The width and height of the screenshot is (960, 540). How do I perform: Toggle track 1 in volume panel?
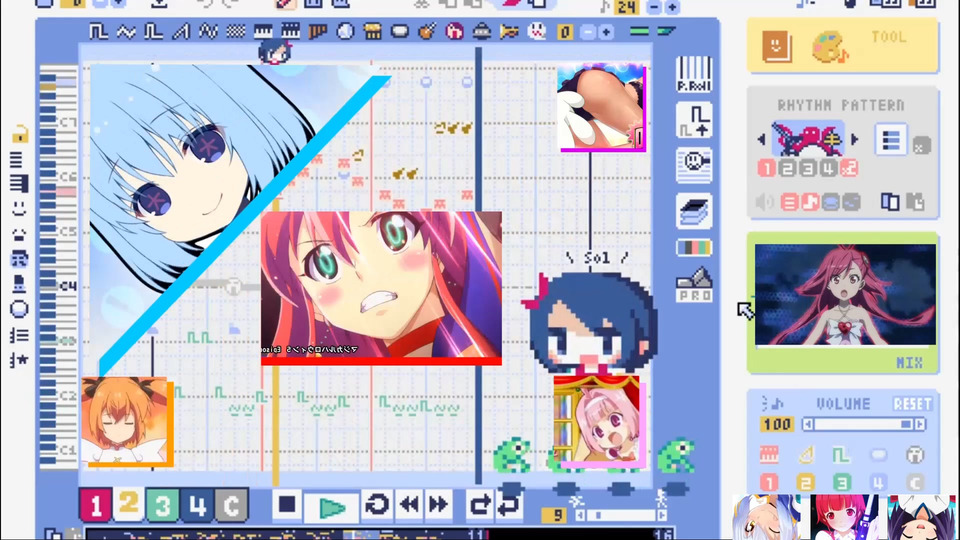[769, 482]
